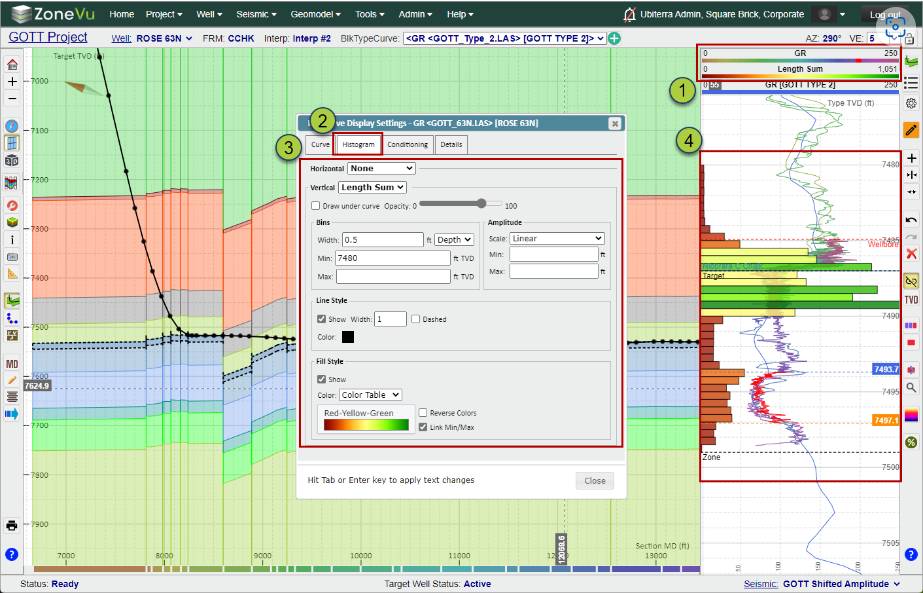923x593 pixels.
Task: Toggle 'Draw under curve' checkbox
Action: [x=316, y=206]
